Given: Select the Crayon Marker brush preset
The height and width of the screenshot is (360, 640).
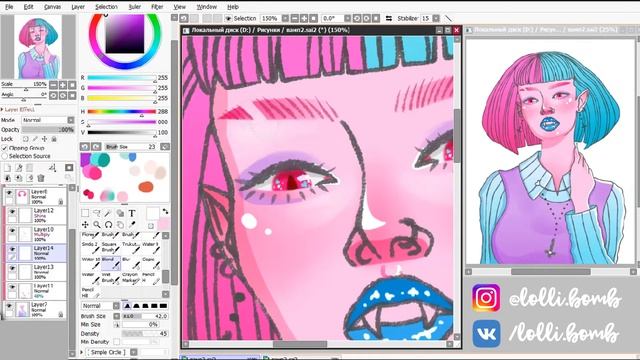Looking at the screenshot, I should pyautogui.click(x=131, y=278).
